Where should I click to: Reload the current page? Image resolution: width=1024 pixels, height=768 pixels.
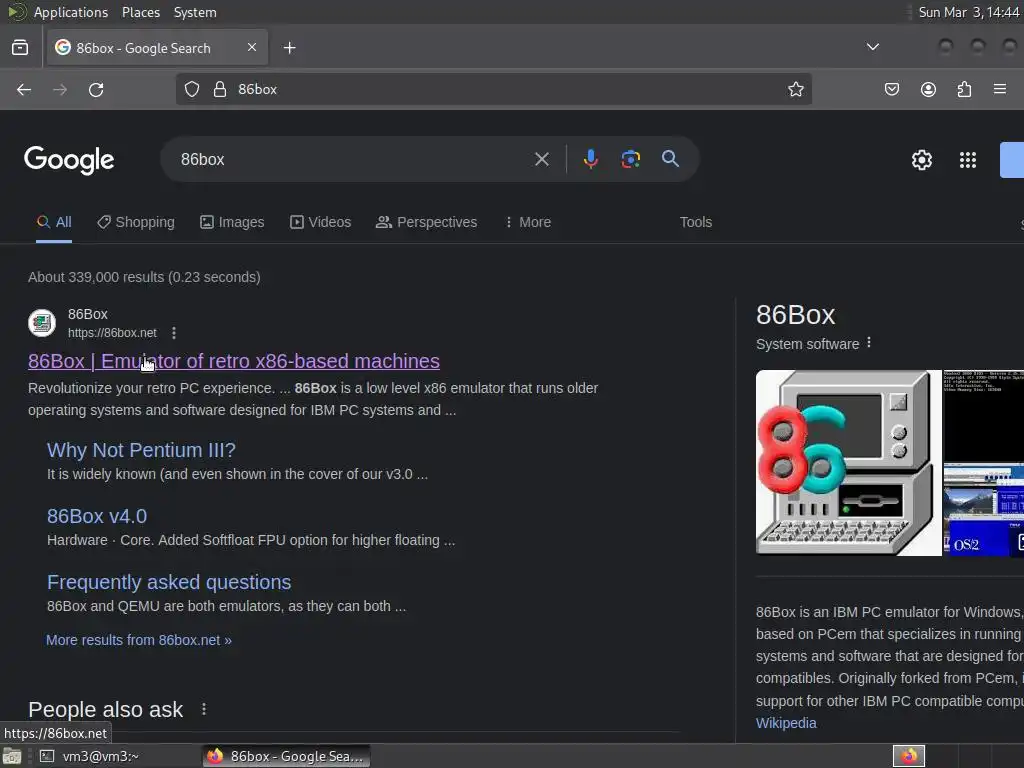point(96,89)
